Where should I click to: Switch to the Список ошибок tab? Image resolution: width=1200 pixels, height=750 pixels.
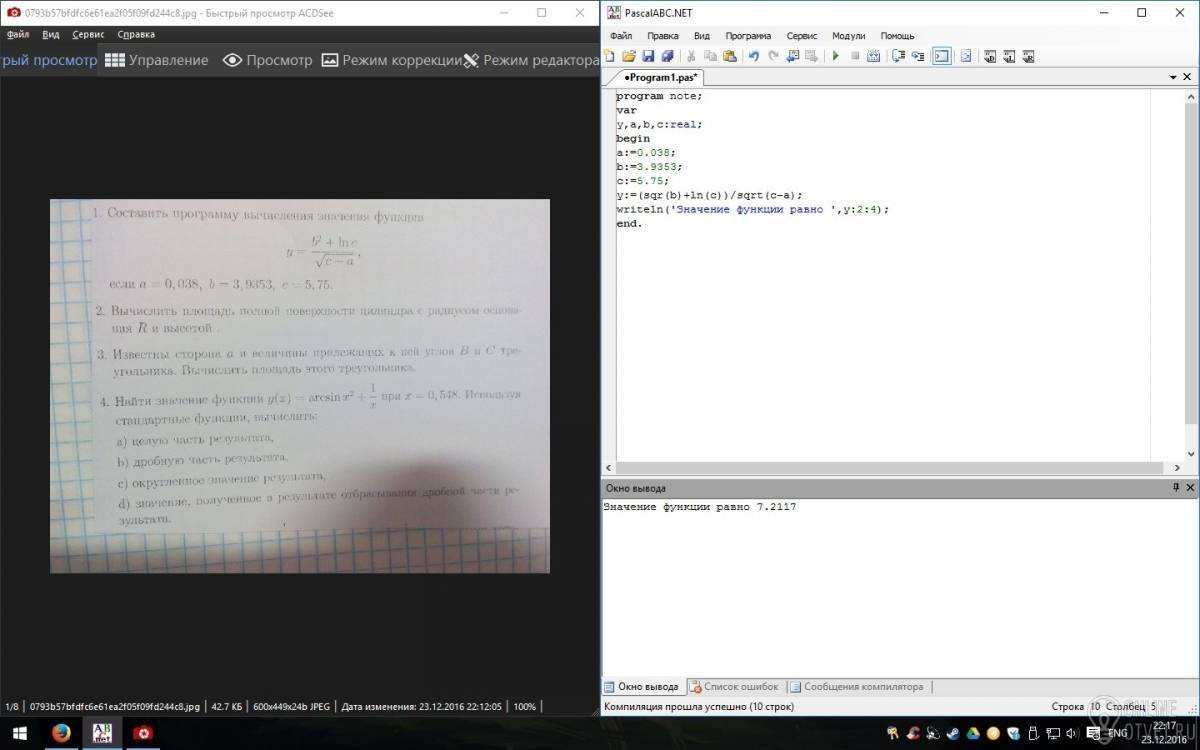tap(734, 687)
